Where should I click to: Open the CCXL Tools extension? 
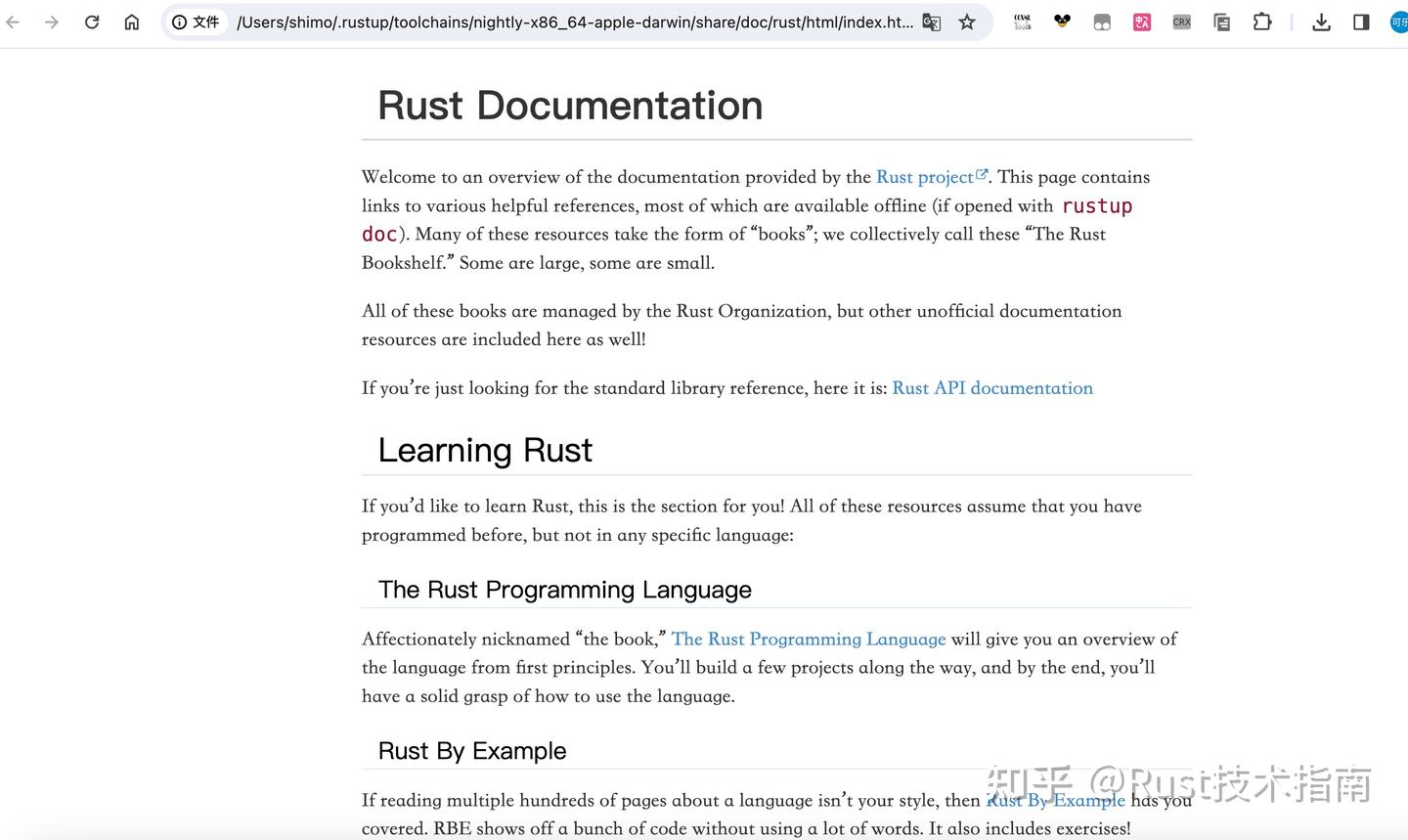(1021, 22)
